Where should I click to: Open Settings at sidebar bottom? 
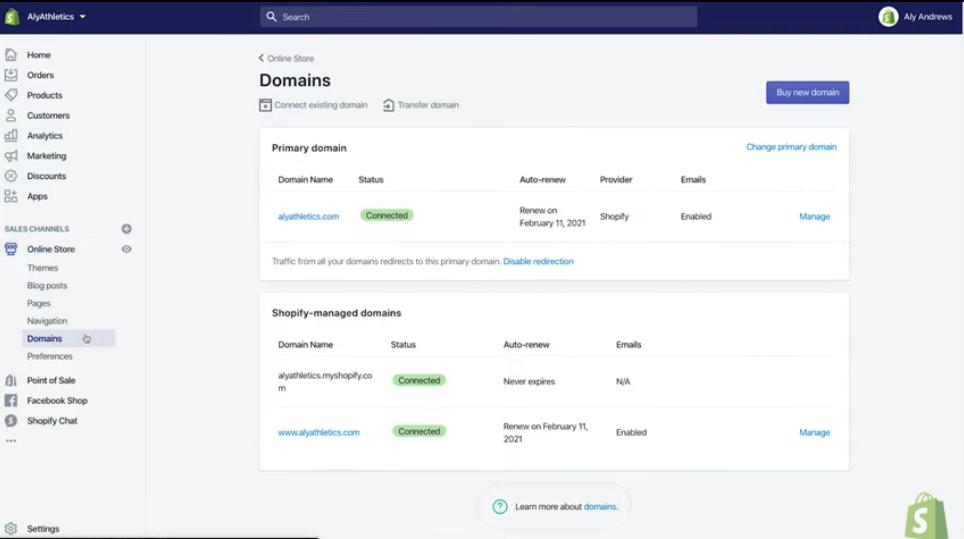point(43,529)
